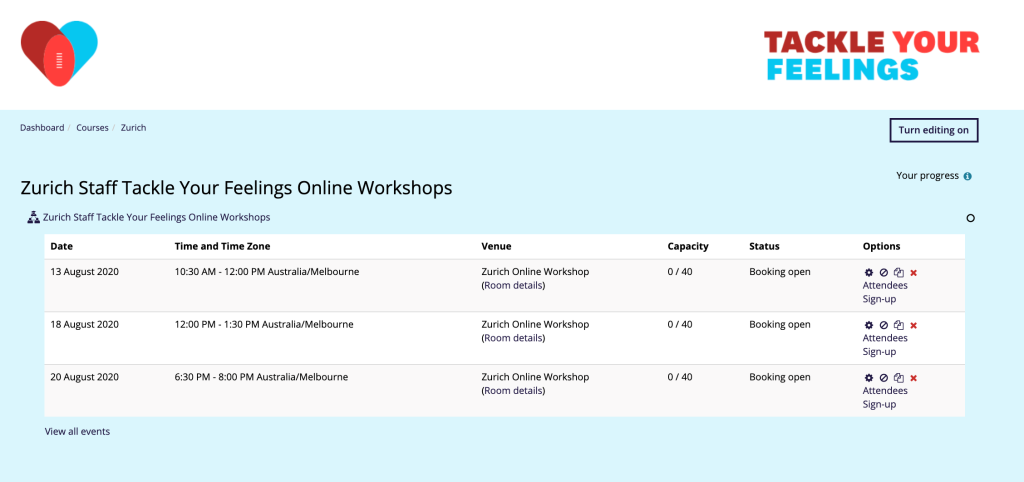This screenshot has height=482, width=1024.
Task: Click the cancel icon for the 13 August event
Action: pos(883,272)
